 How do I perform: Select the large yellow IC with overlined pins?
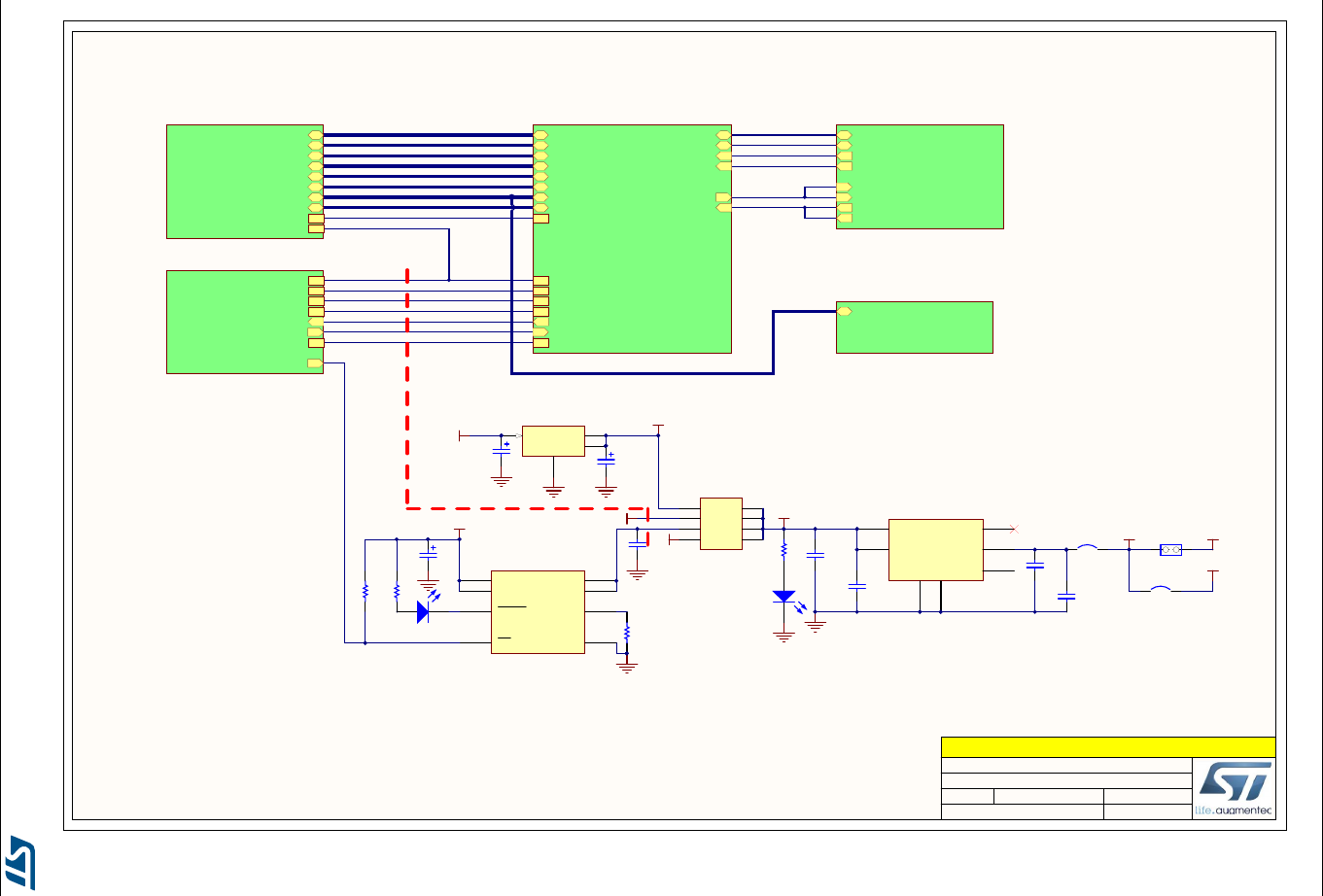click(x=538, y=611)
